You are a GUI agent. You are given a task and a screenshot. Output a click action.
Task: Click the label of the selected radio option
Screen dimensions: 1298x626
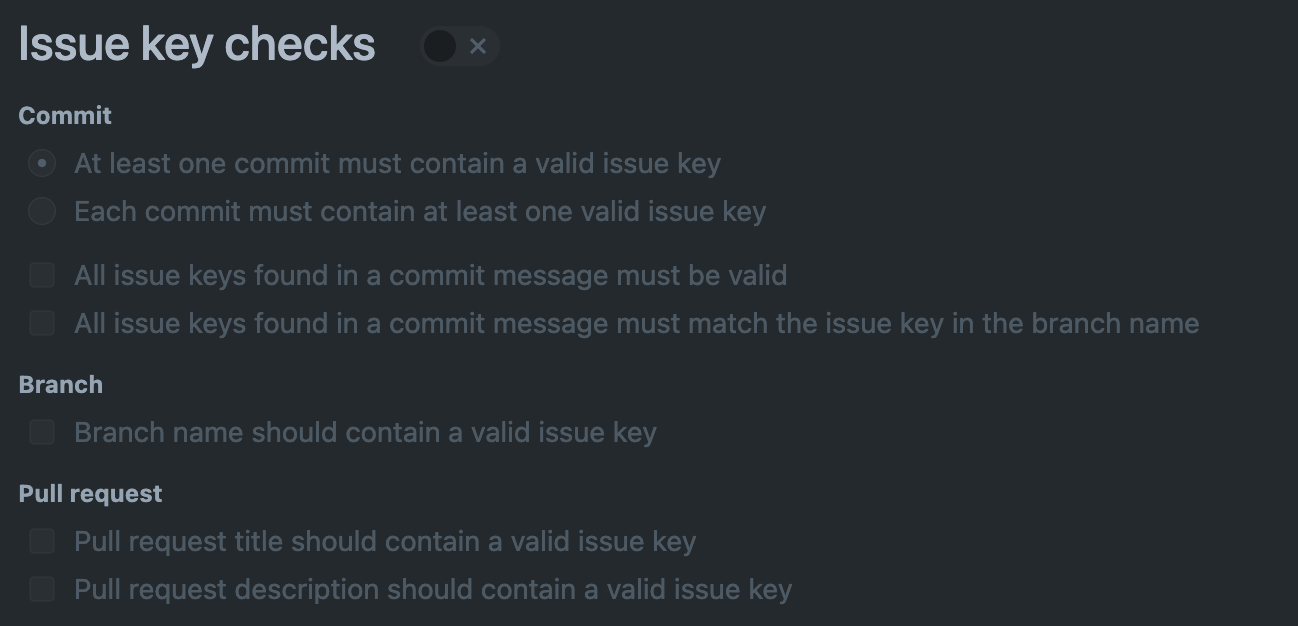(x=397, y=163)
